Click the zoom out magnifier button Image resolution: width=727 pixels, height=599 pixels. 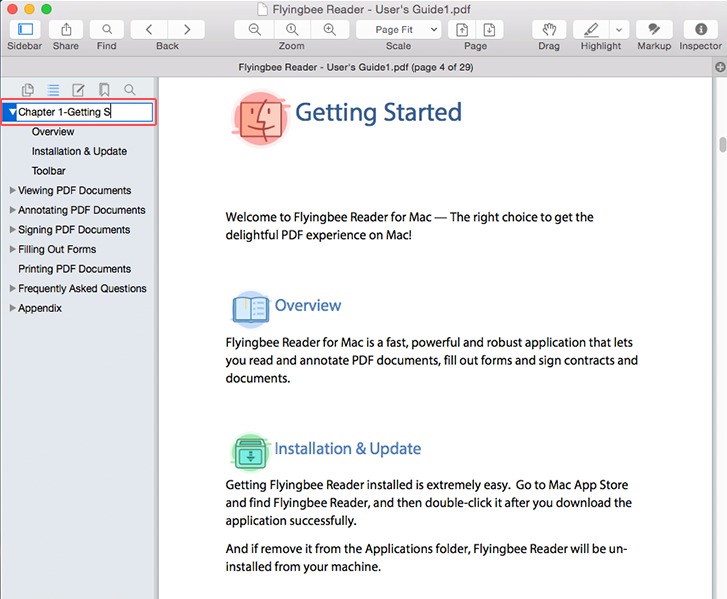(x=254, y=30)
